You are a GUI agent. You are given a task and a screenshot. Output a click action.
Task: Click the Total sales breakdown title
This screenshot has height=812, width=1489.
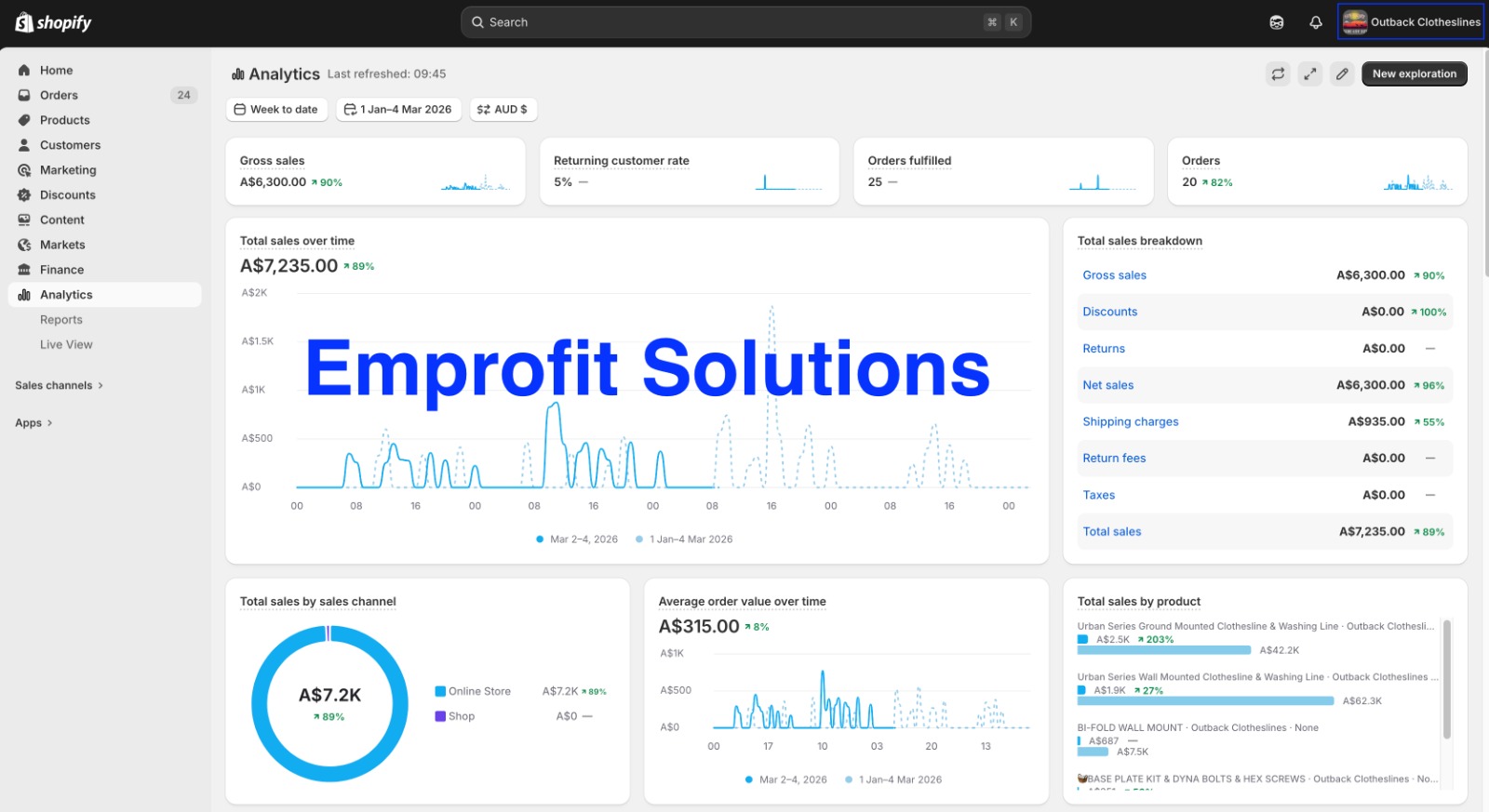coord(1140,241)
